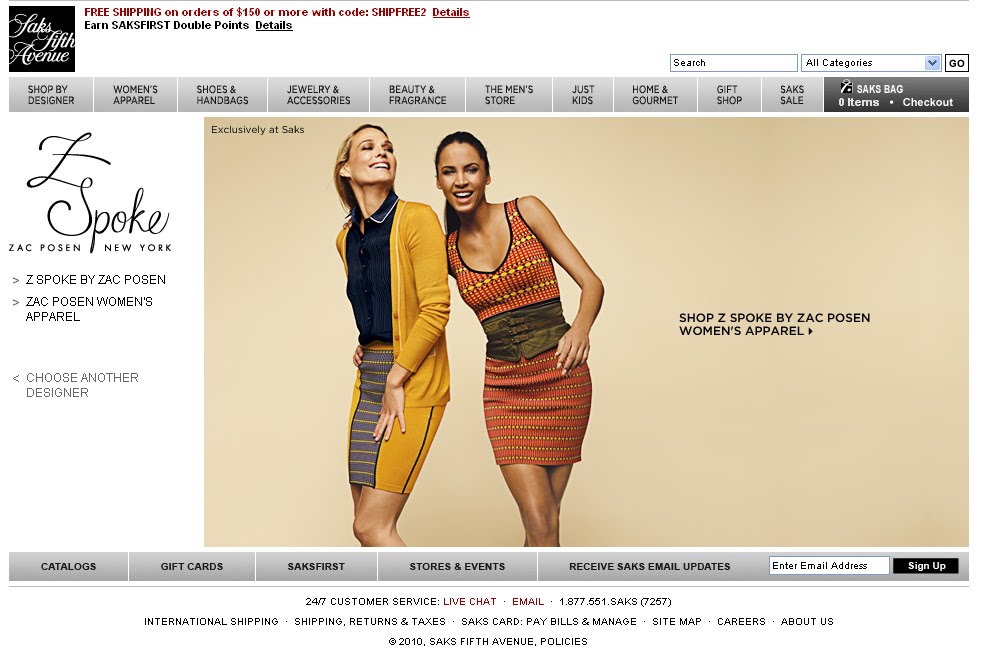Image resolution: width=991 pixels, height=667 pixels.
Task: Open the Saks Sale section
Action: 791,94
